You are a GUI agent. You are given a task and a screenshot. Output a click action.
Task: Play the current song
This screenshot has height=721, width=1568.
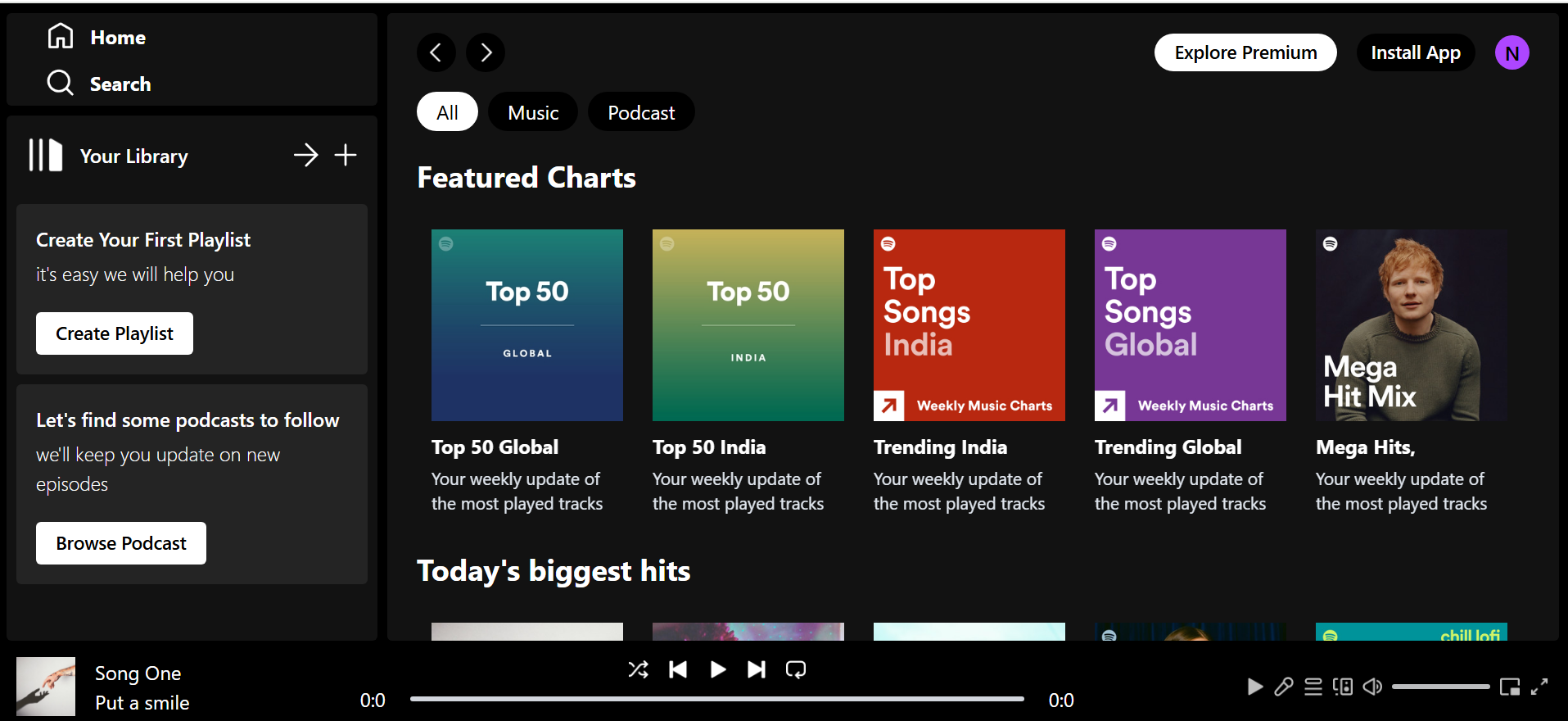pos(718,669)
